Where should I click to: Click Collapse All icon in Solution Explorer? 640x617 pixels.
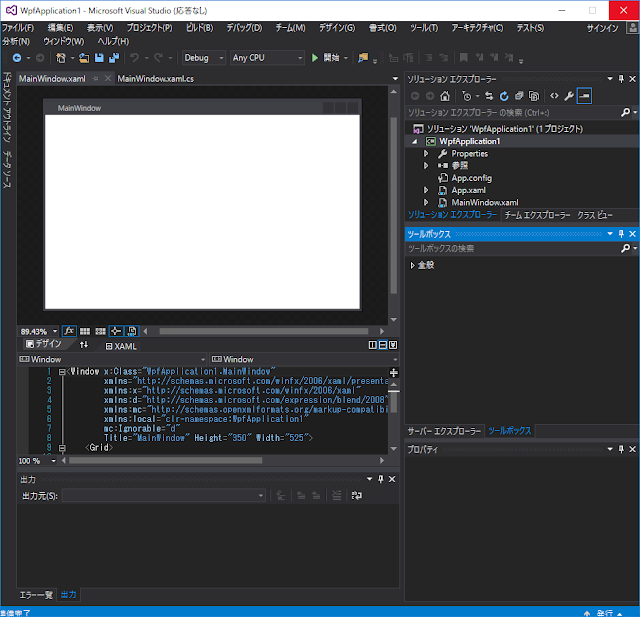tap(519, 96)
